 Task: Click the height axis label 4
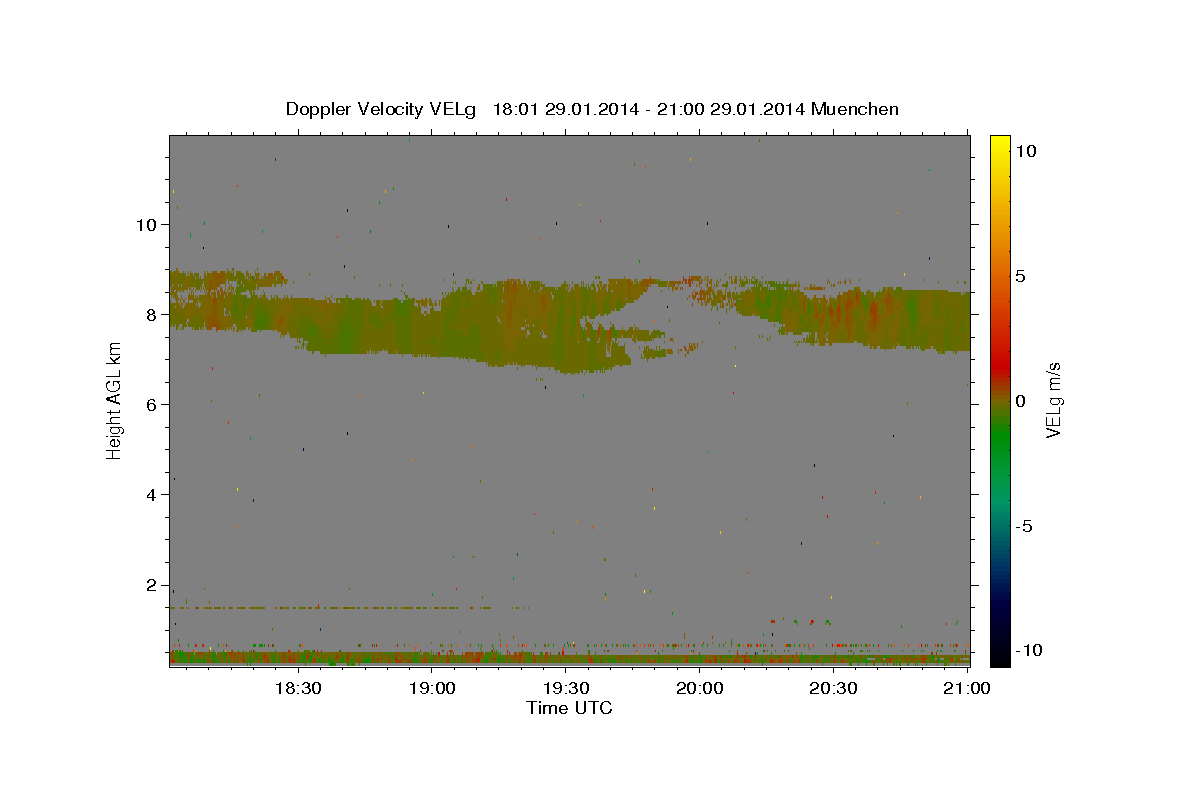[x=151, y=494]
